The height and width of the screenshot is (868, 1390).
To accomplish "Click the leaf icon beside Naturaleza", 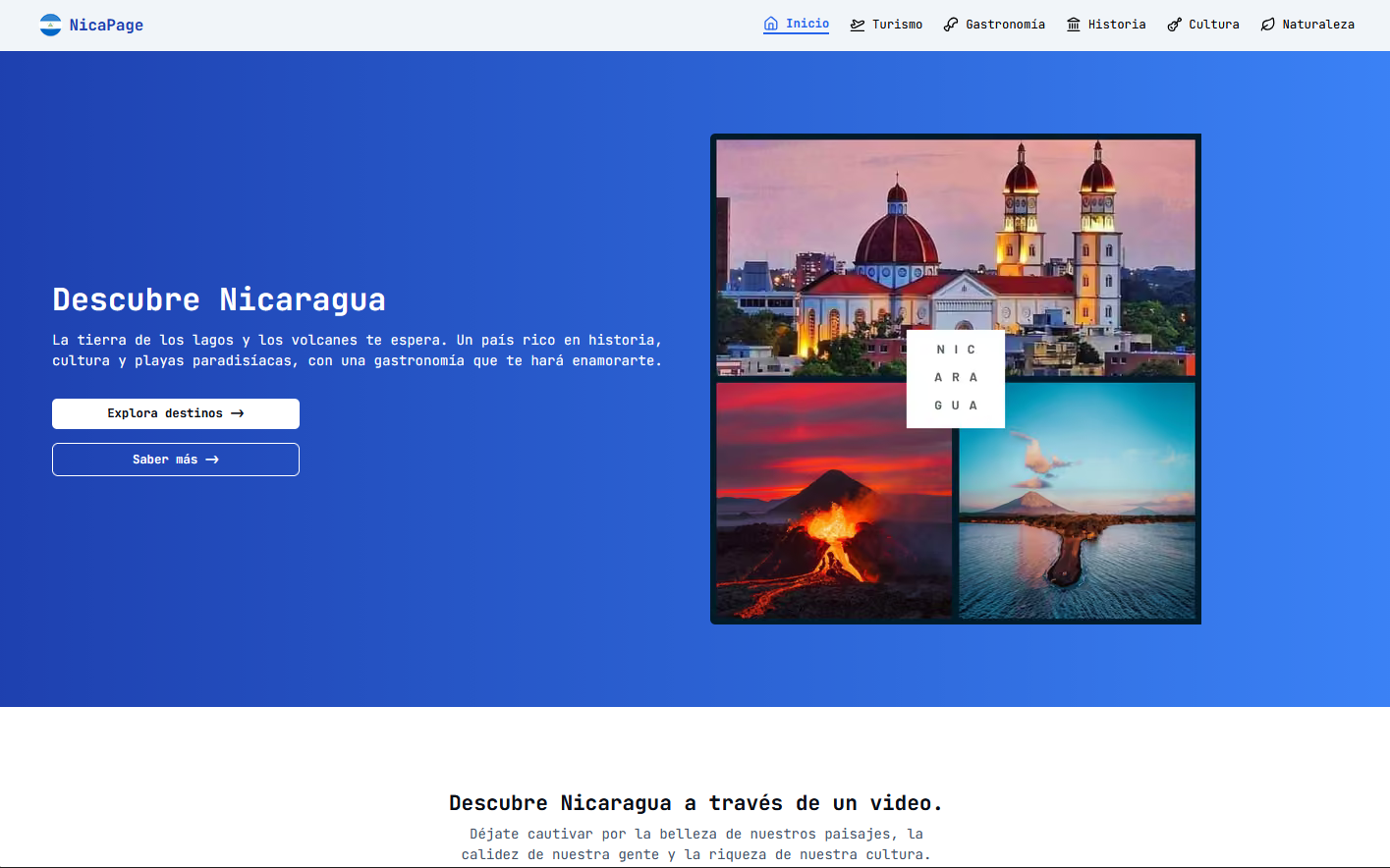I will (1268, 25).
